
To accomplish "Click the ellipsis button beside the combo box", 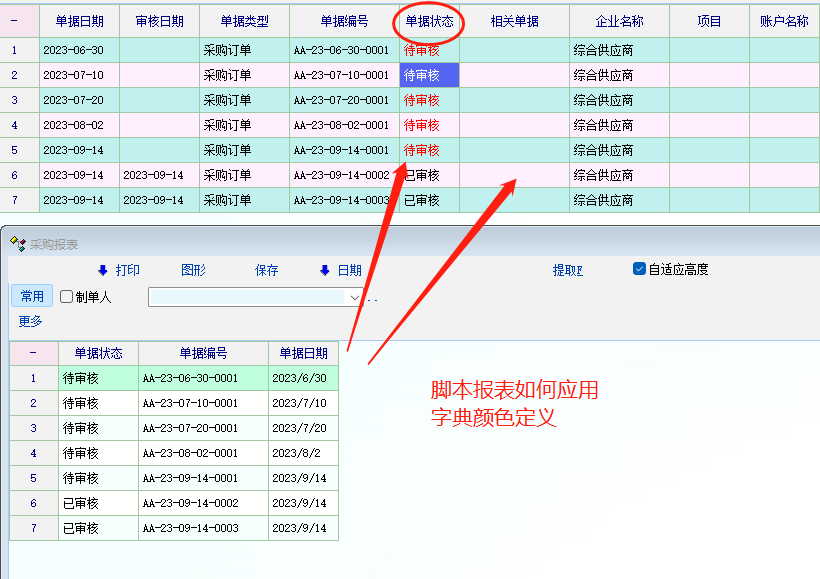I will 373,298.
